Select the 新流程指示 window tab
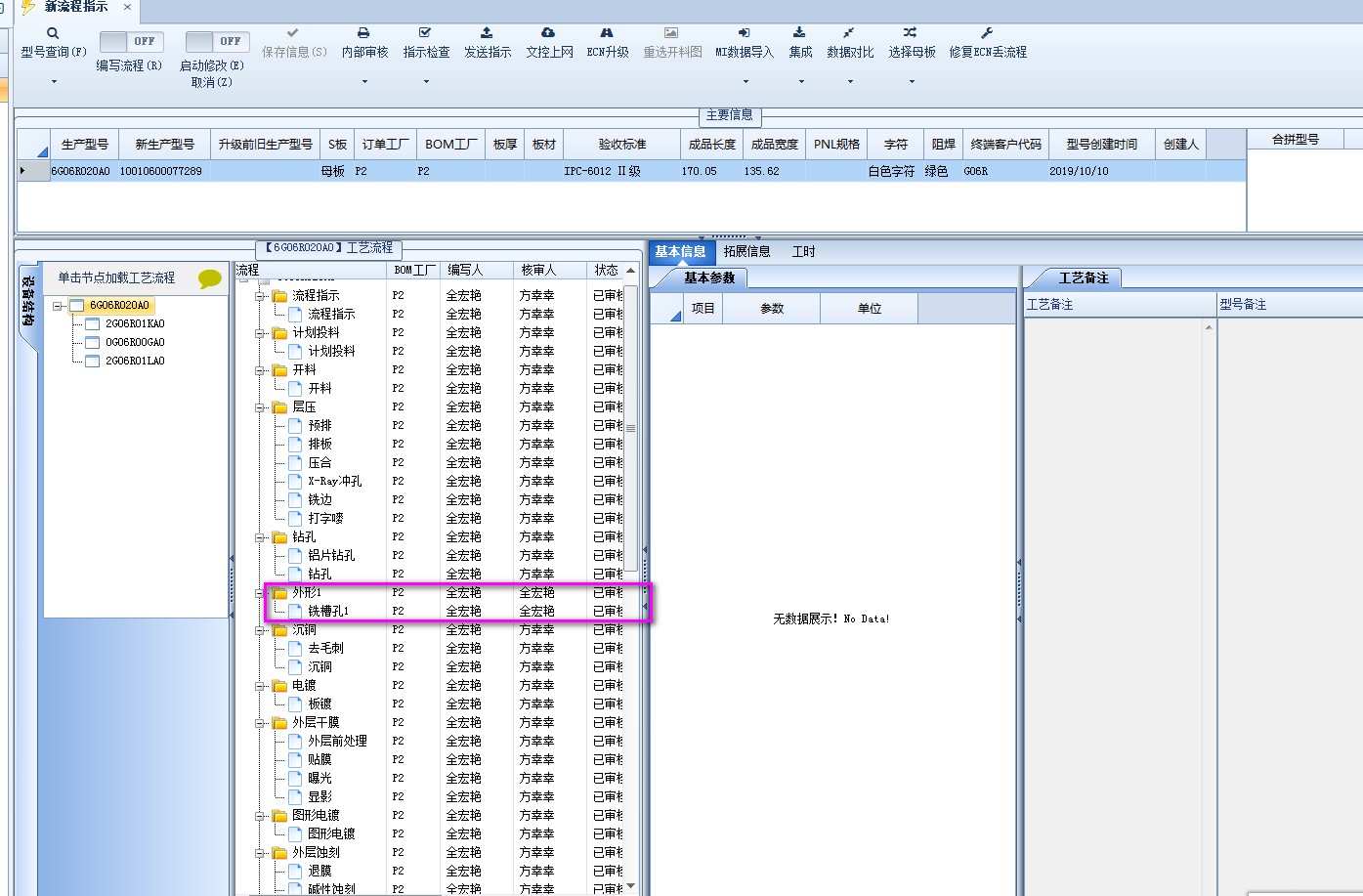The width and height of the screenshot is (1363, 896). (76, 7)
